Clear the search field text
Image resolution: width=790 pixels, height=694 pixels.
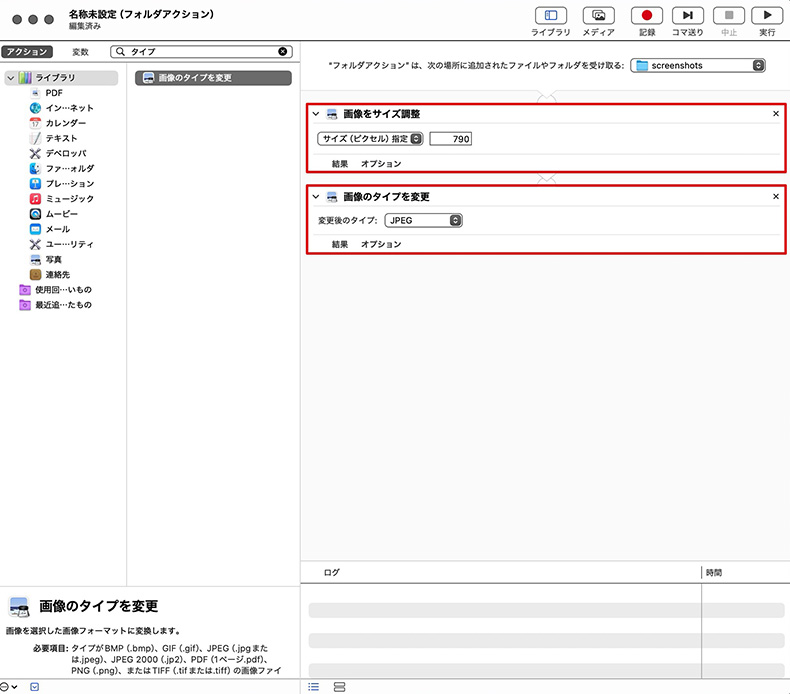pos(283,51)
